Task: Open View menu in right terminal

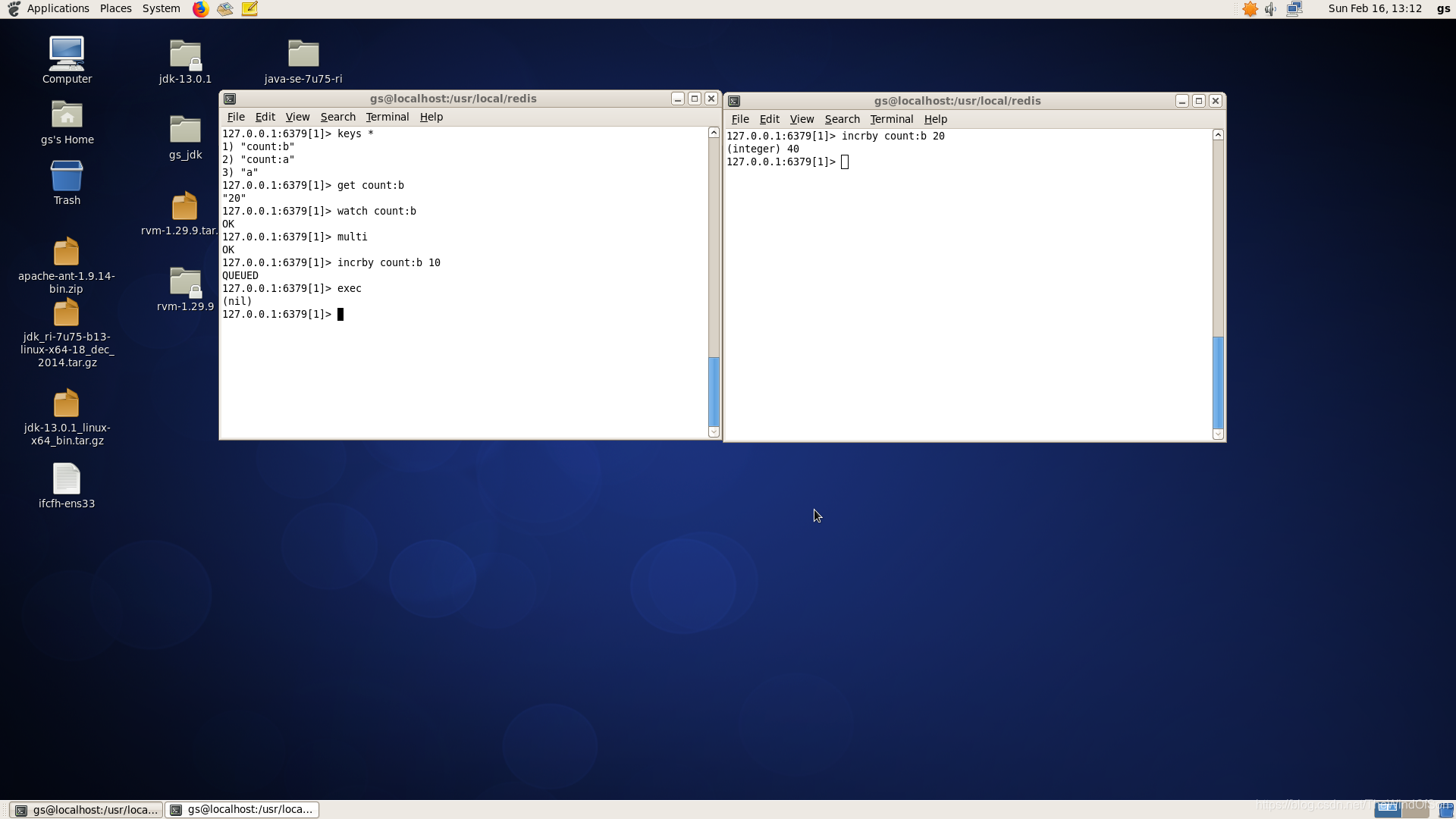Action: point(802,119)
